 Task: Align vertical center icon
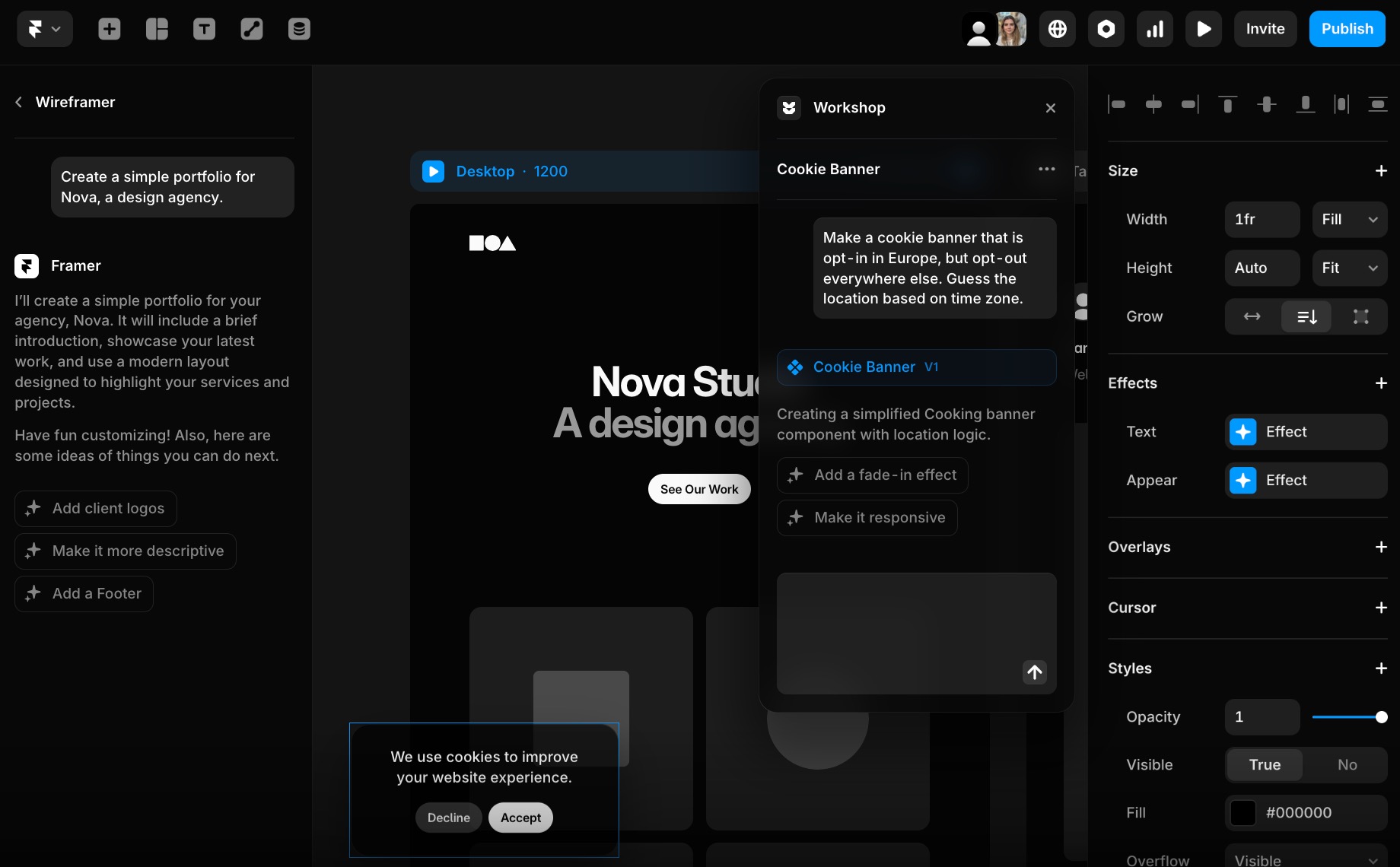[1267, 104]
